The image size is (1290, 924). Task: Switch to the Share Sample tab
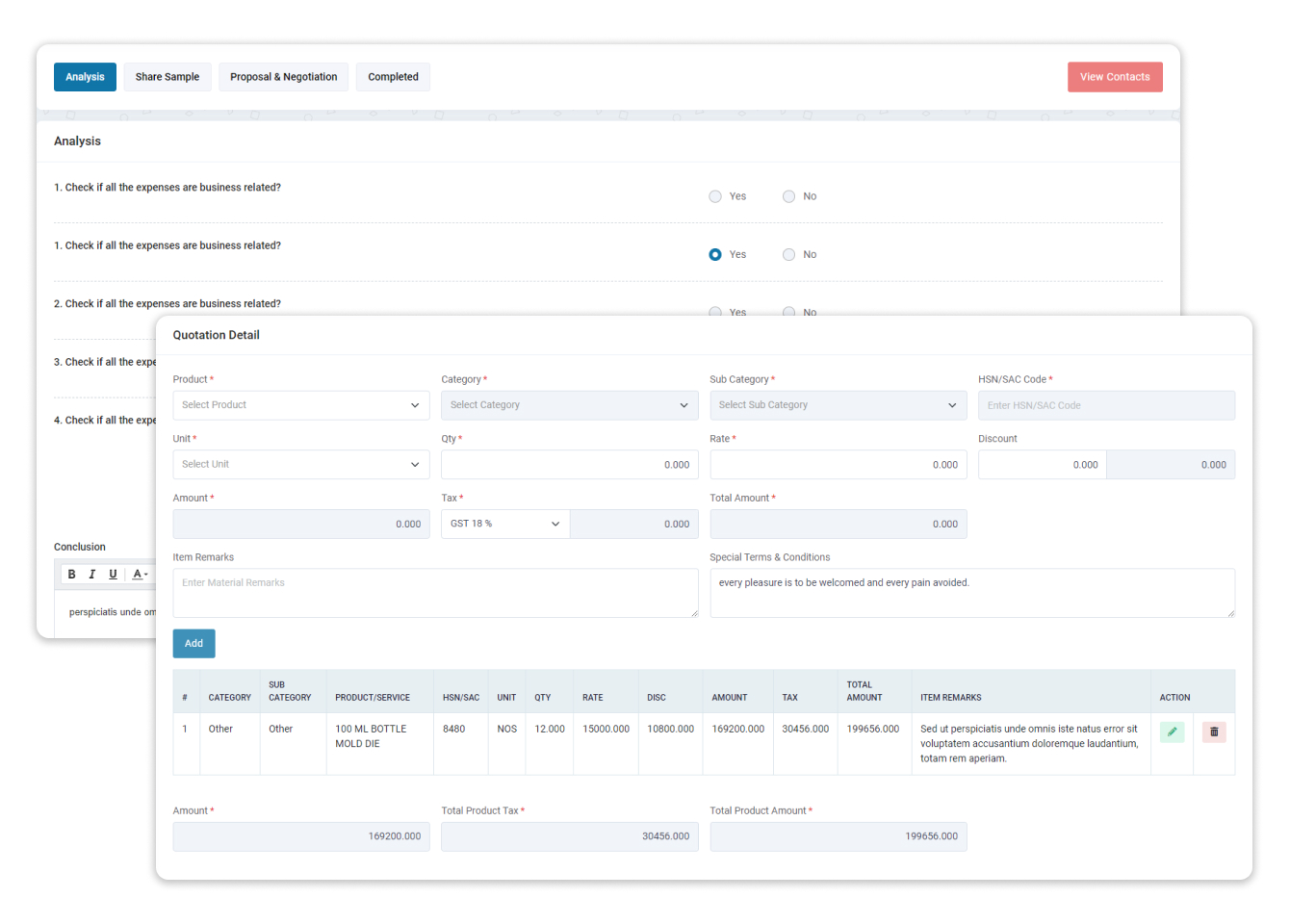point(167,76)
